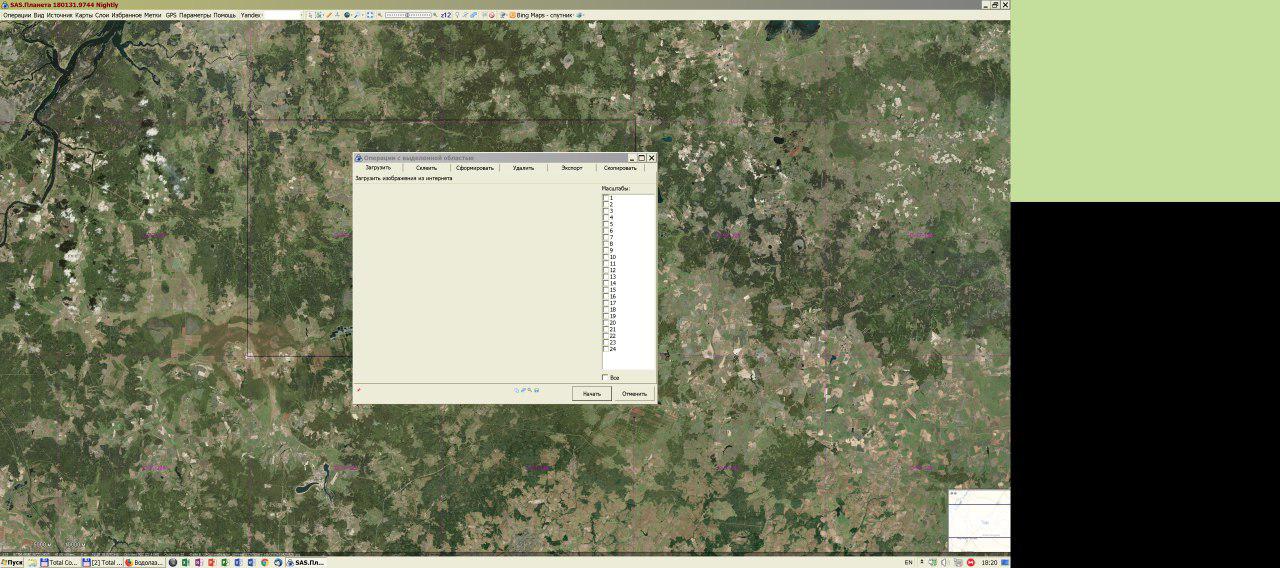
Task: Click the zoom-out magnifier beside zoom slider
Action: coord(380,15)
